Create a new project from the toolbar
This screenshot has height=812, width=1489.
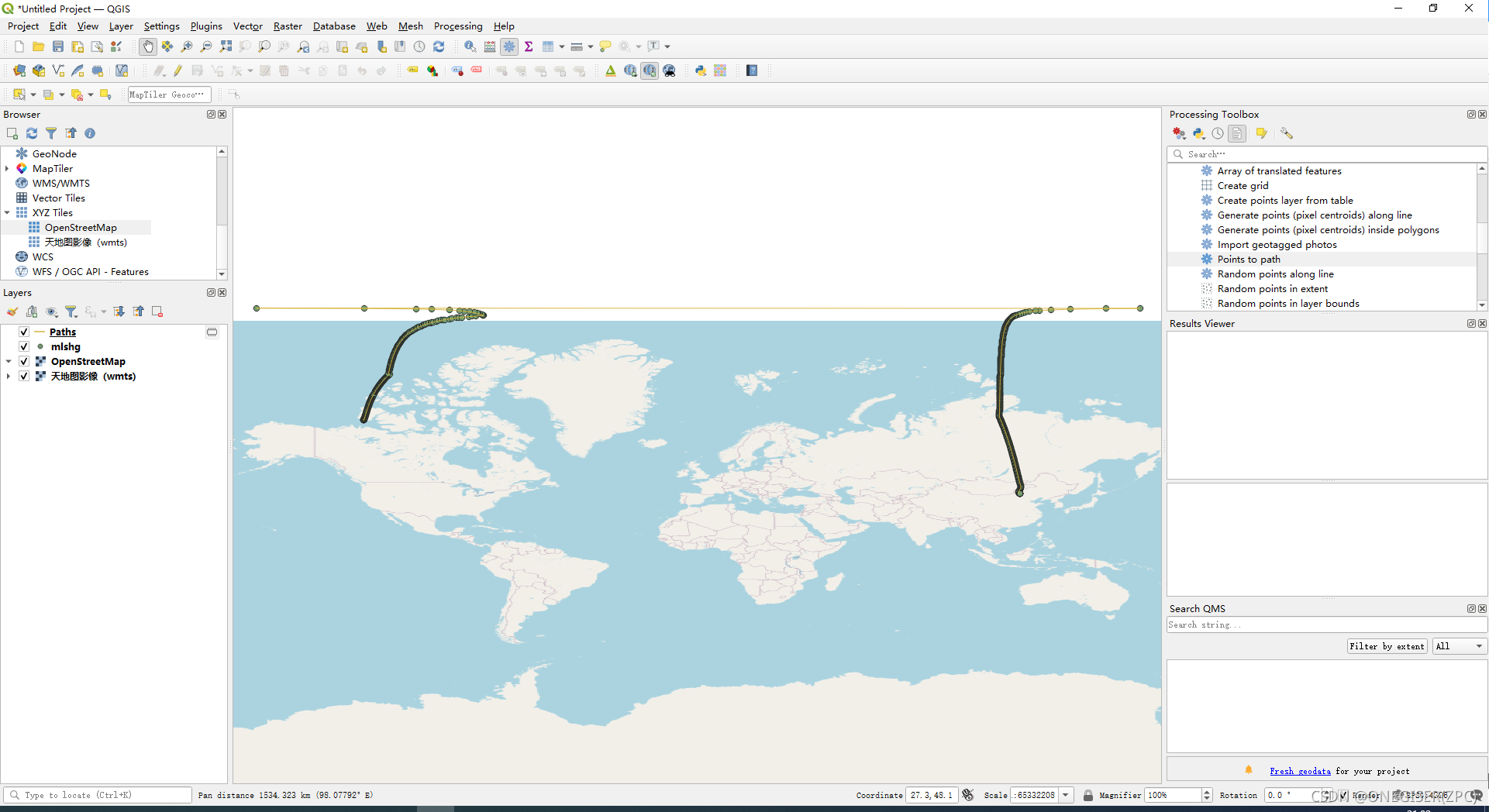pos(19,46)
